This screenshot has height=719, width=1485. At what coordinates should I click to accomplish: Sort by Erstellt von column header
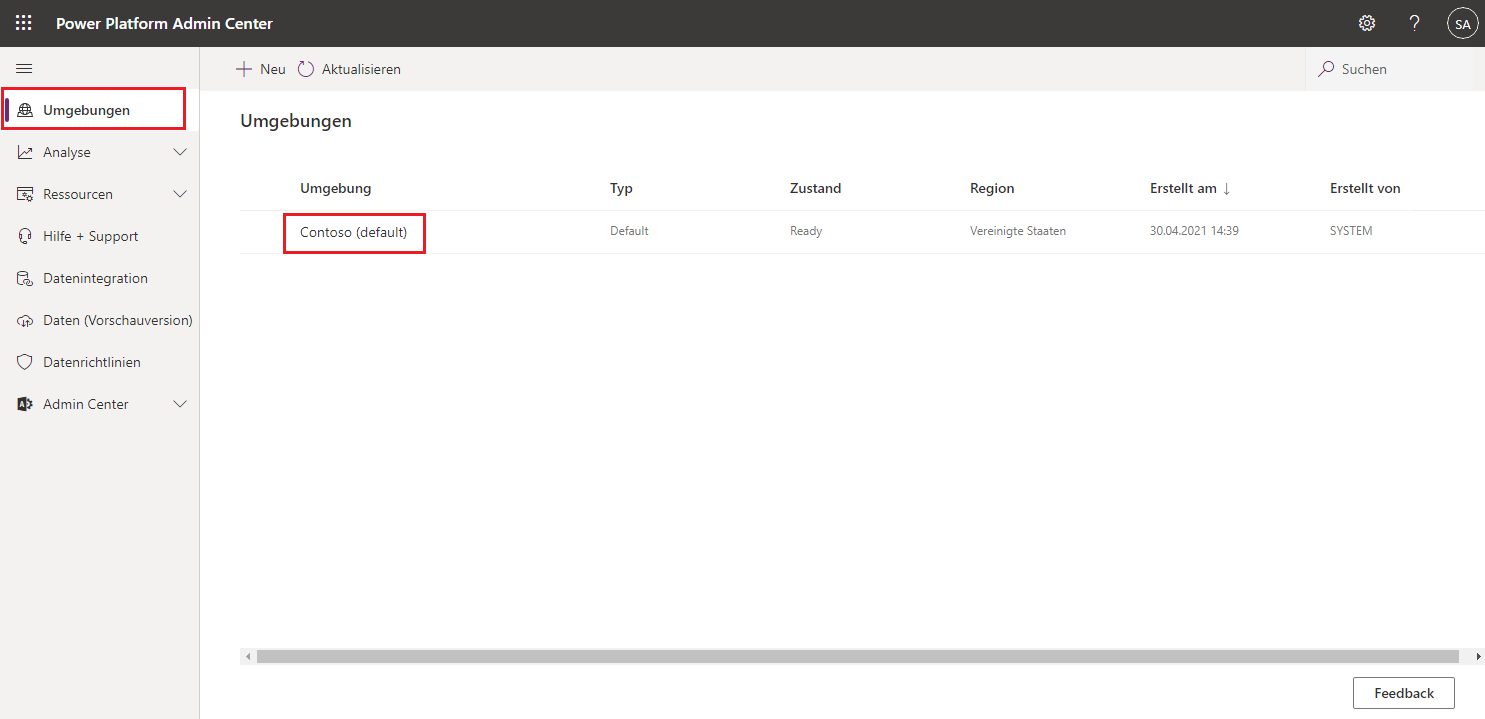coord(1365,188)
